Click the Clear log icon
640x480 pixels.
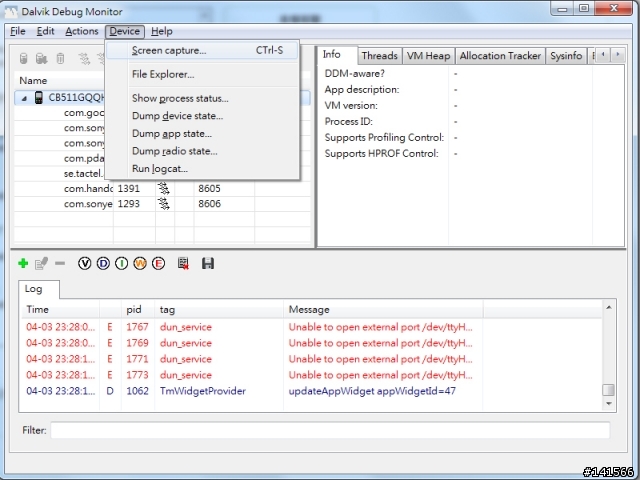[183, 264]
